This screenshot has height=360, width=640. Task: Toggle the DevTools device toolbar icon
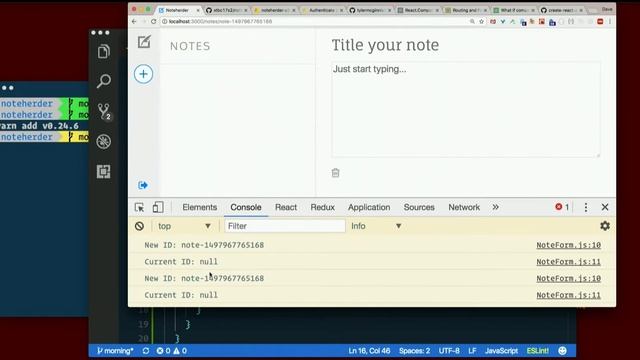[158, 207]
